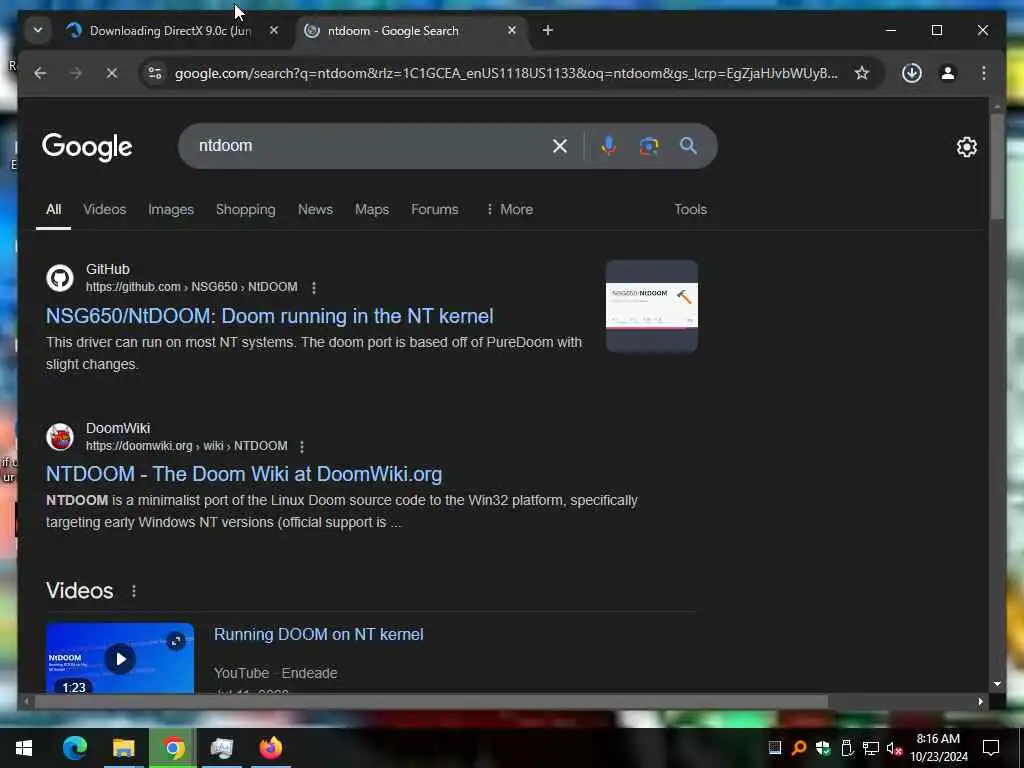Open the search Tools options
1024x768 pixels.
690,210
